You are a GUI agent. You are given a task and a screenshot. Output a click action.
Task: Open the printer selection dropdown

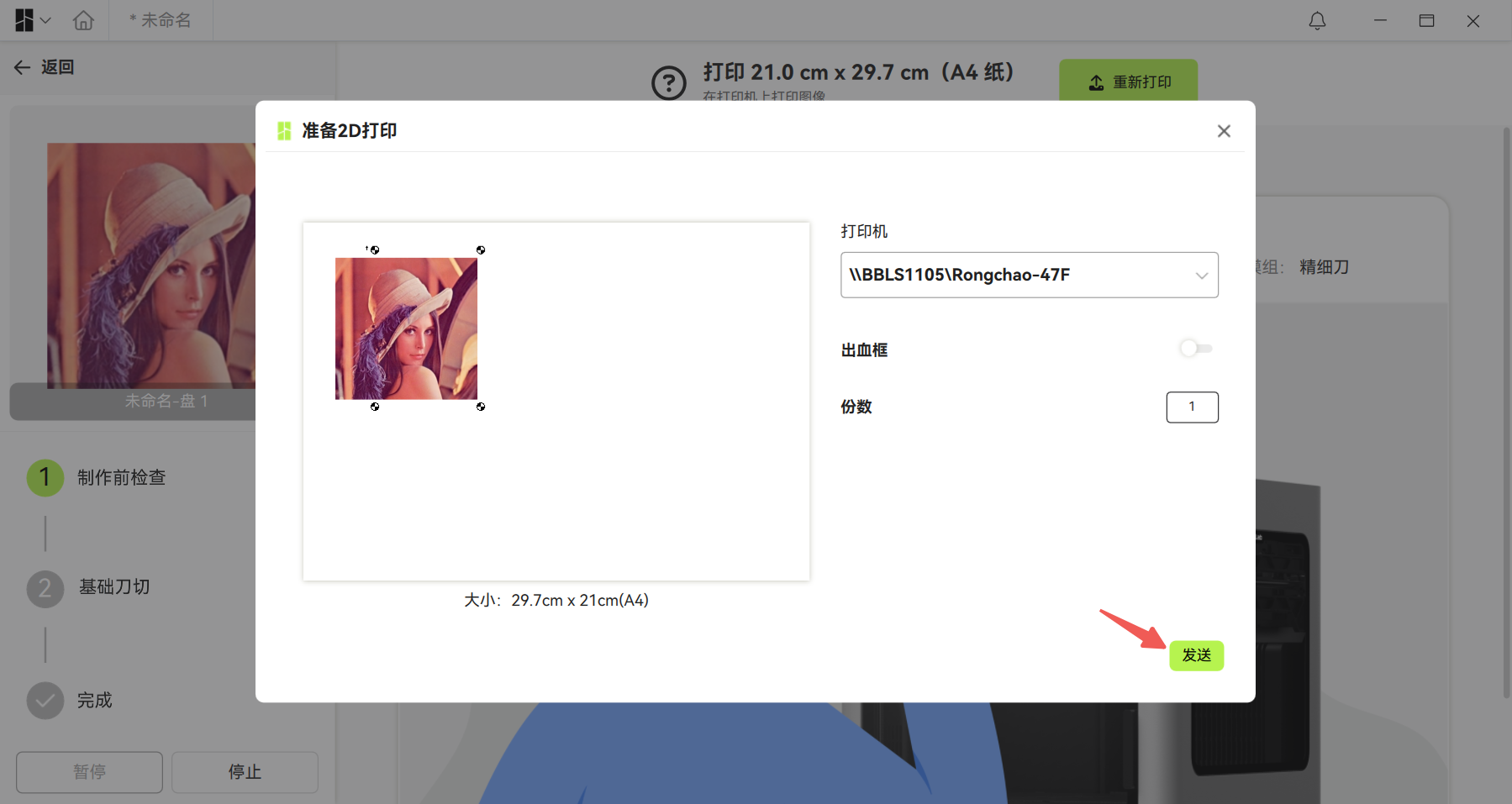1029,275
